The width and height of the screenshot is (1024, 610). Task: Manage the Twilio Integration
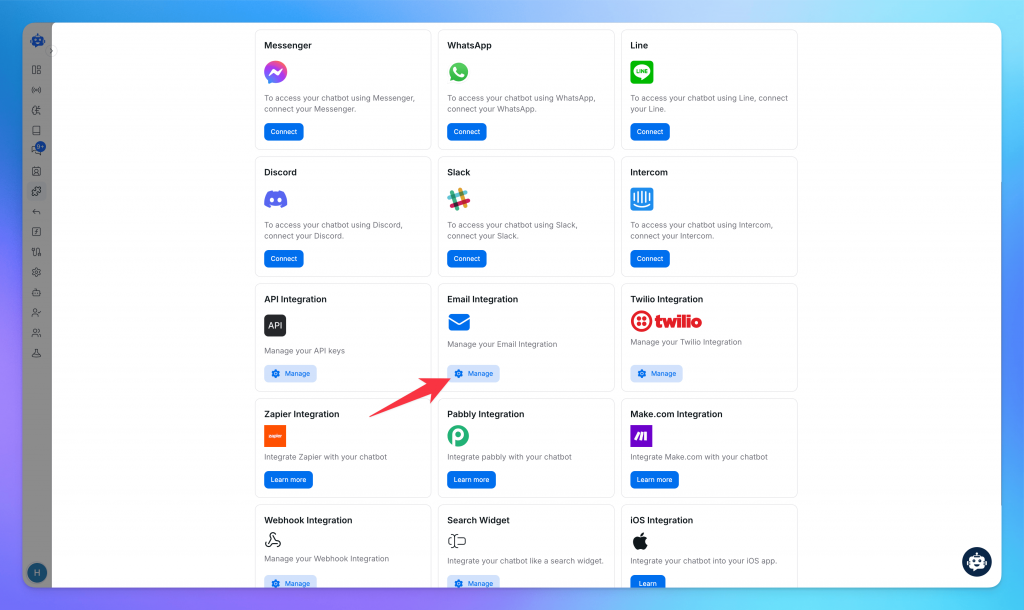[656, 374]
